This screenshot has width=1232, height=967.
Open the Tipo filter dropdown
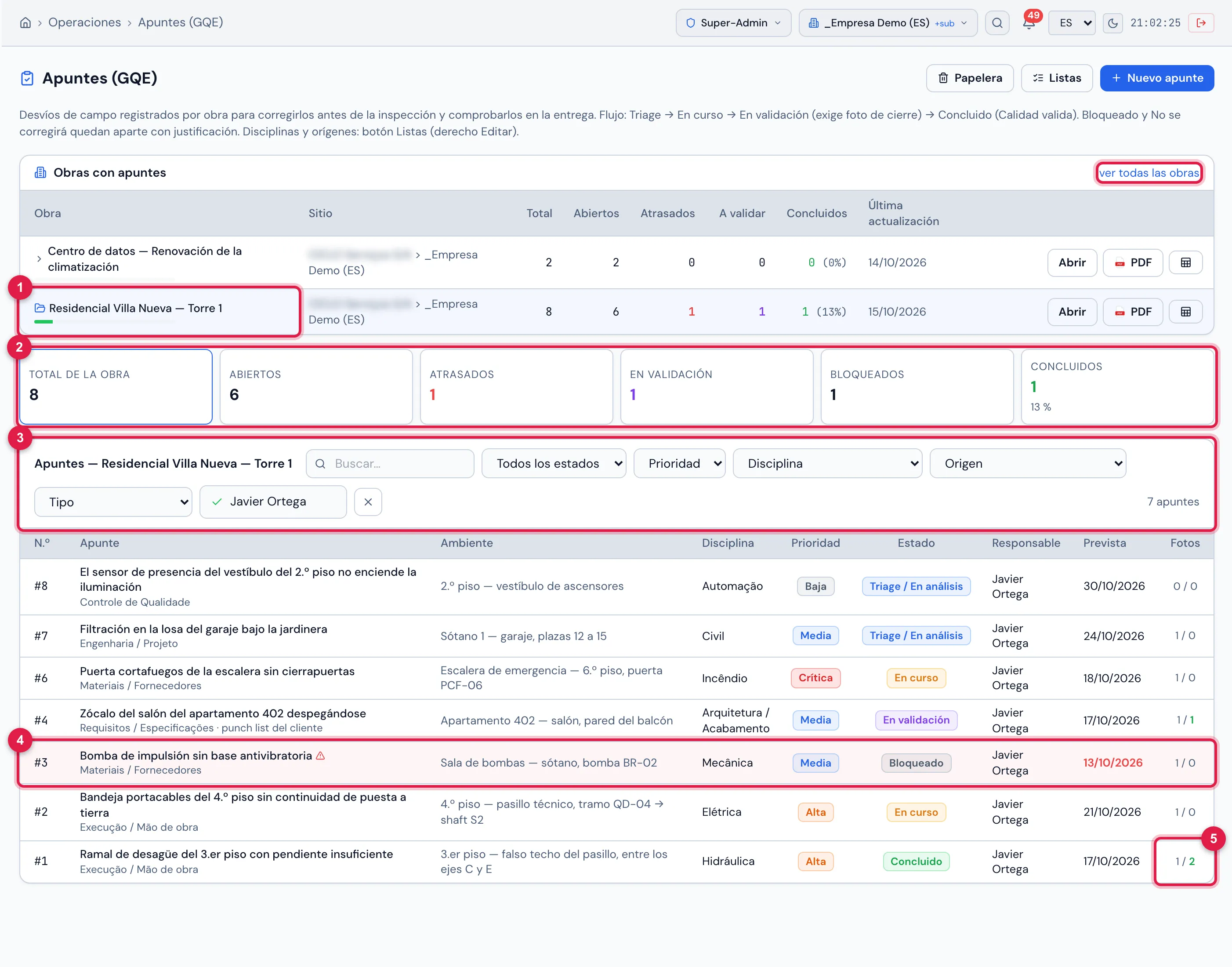113,502
